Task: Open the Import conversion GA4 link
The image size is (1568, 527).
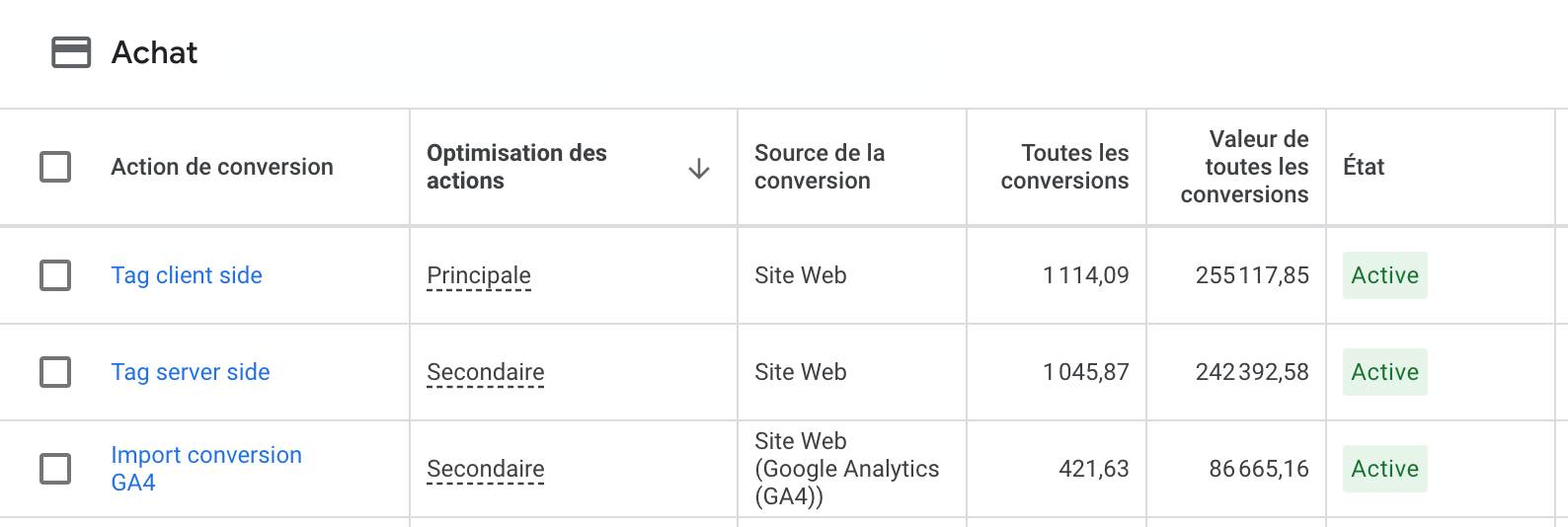Action: click(x=206, y=469)
